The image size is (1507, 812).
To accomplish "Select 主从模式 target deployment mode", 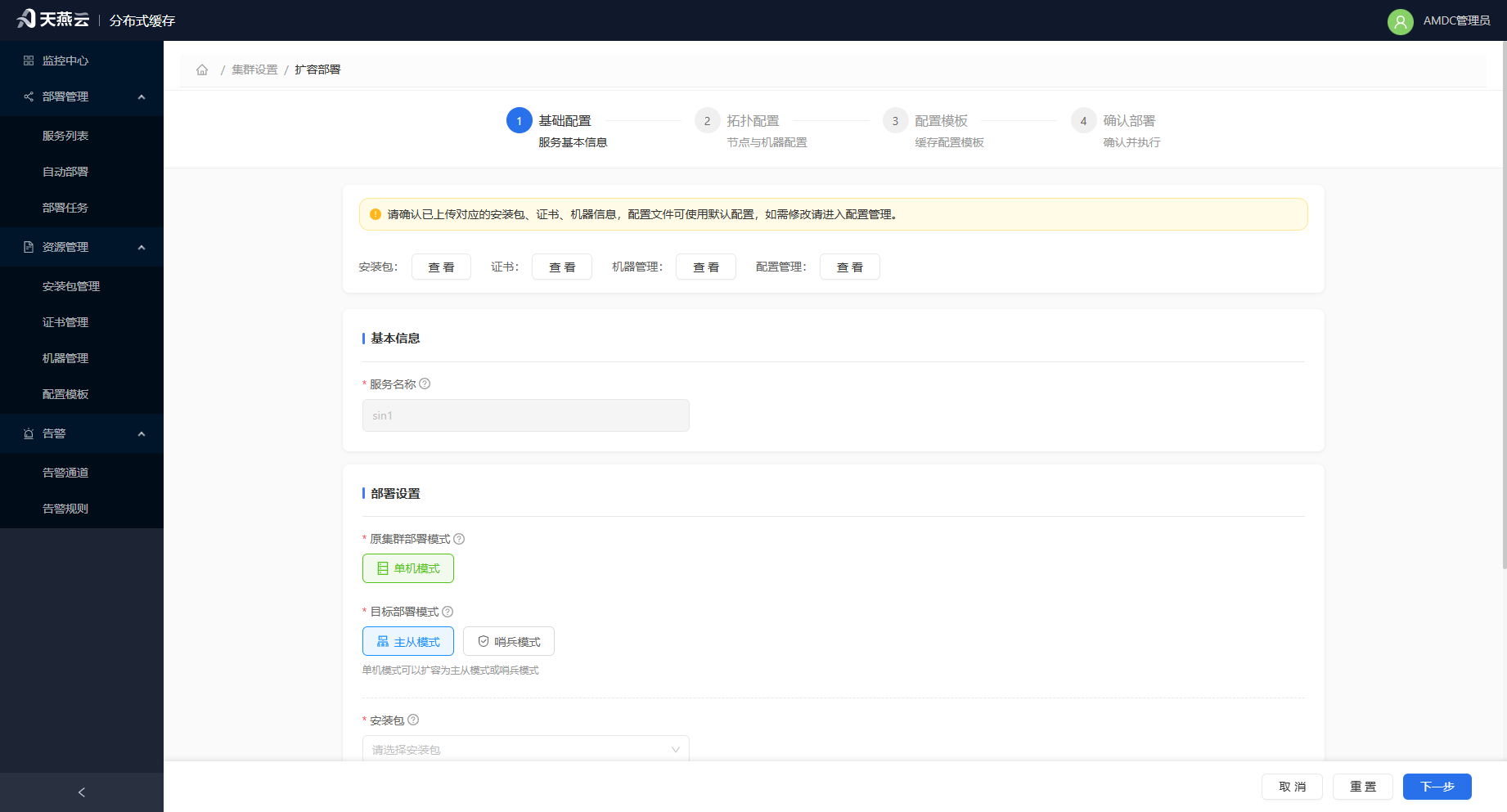I will (408, 642).
